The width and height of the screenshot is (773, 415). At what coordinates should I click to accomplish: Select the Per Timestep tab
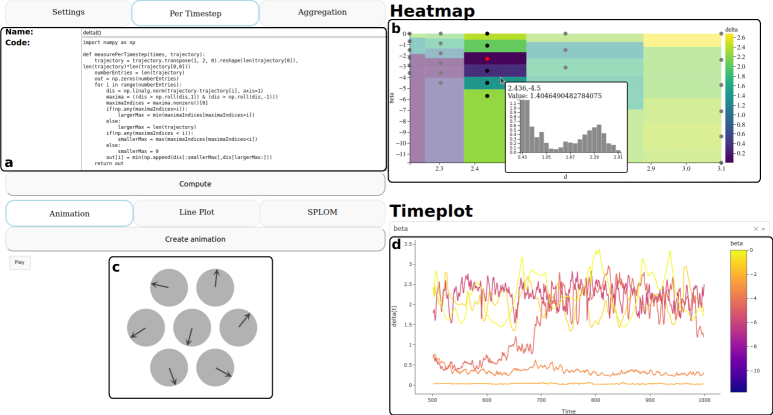[195, 13]
